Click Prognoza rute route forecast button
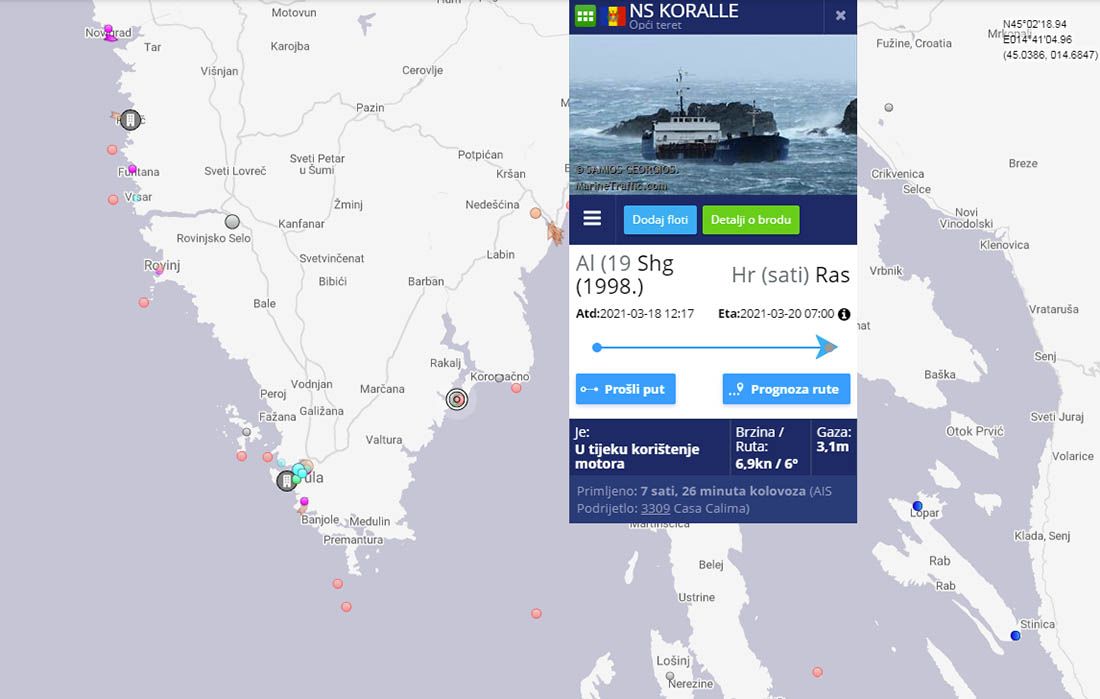The height and width of the screenshot is (699, 1100). click(786, 389)
